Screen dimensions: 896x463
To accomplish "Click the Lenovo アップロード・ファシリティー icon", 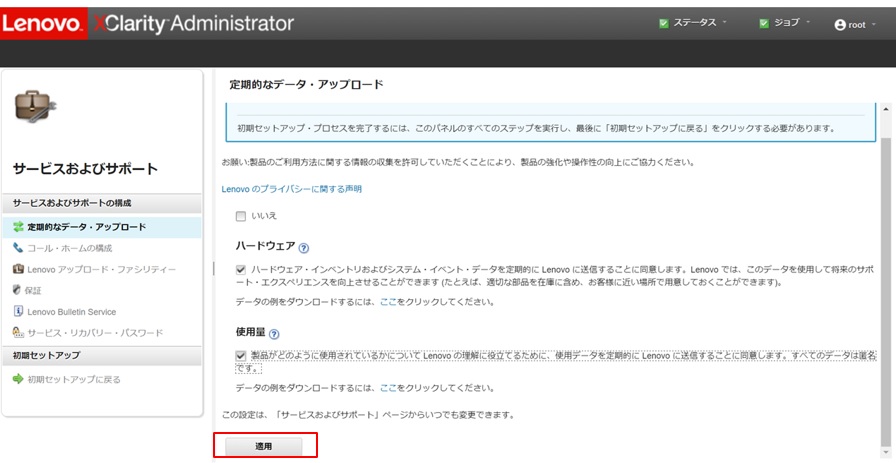I will pyautogui.click(x=18, y=269).
